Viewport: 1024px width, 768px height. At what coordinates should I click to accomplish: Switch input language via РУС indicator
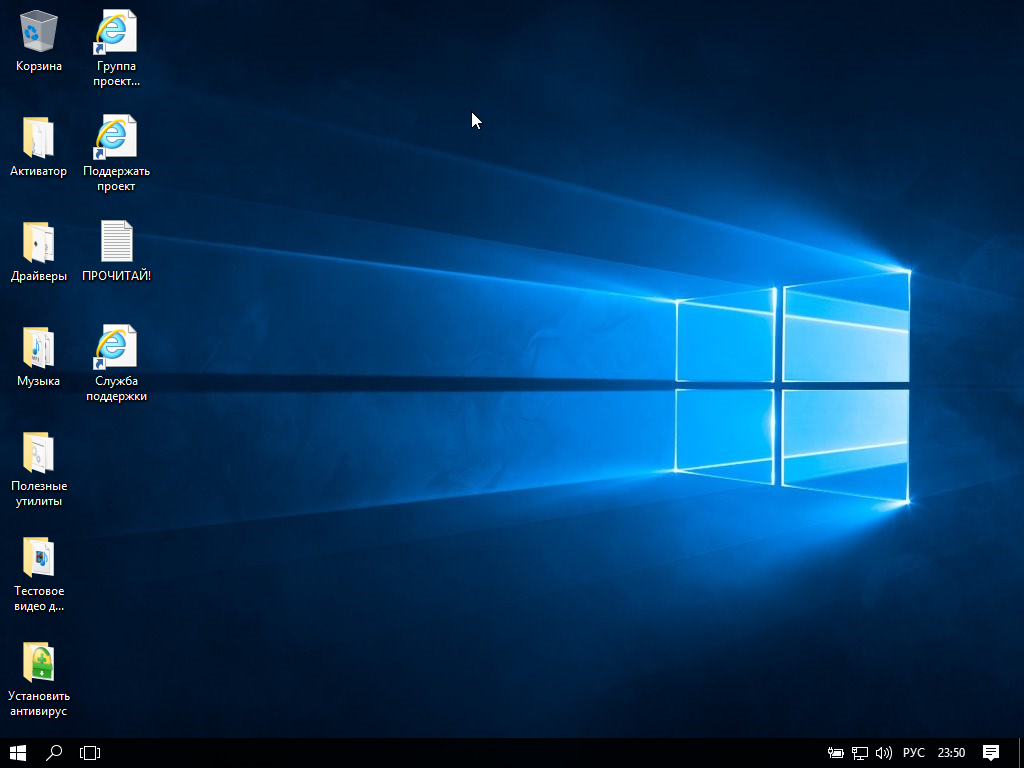(x=914, y=753)
